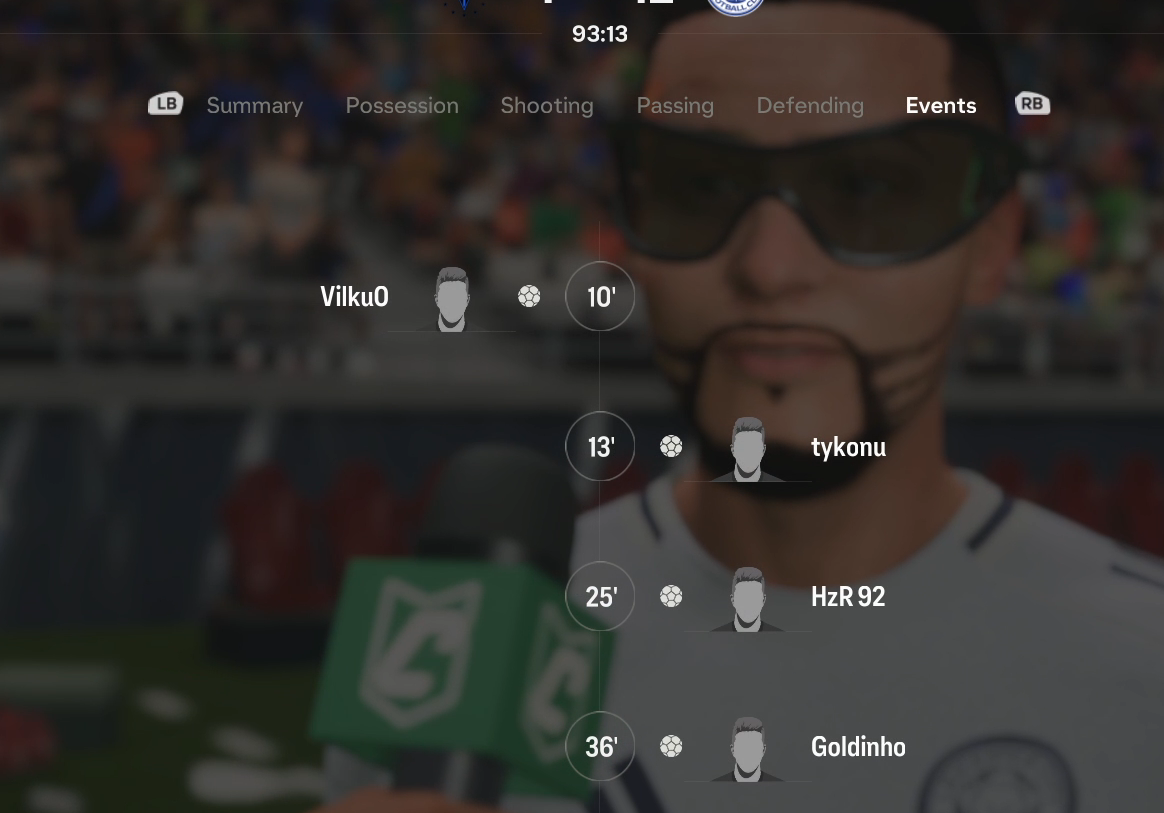Select the 10' timeline marker
1164x813 pixels.
(600, 296)
